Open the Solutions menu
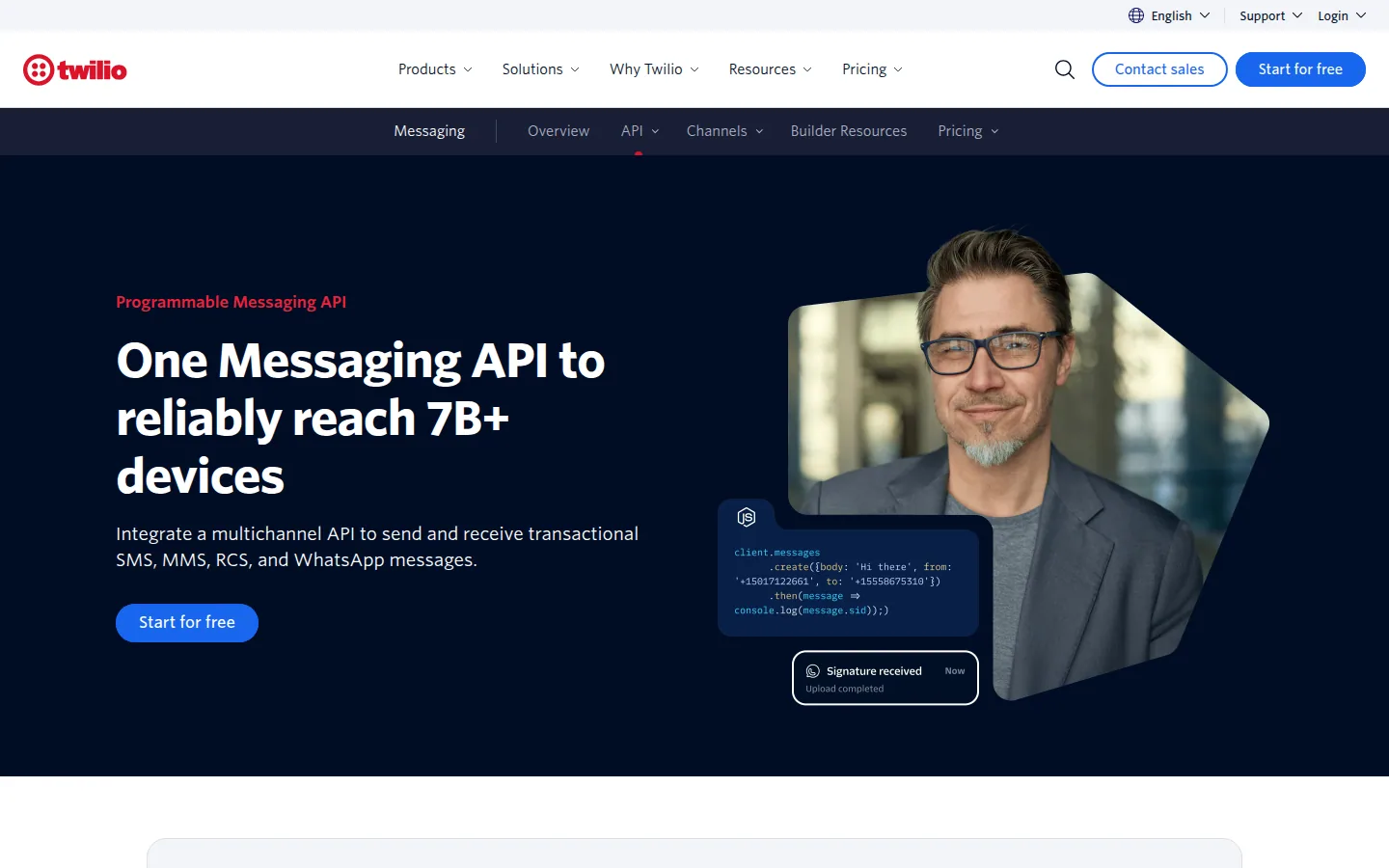This screenshot has height=868, width=1389. click(x=540, y=69)
